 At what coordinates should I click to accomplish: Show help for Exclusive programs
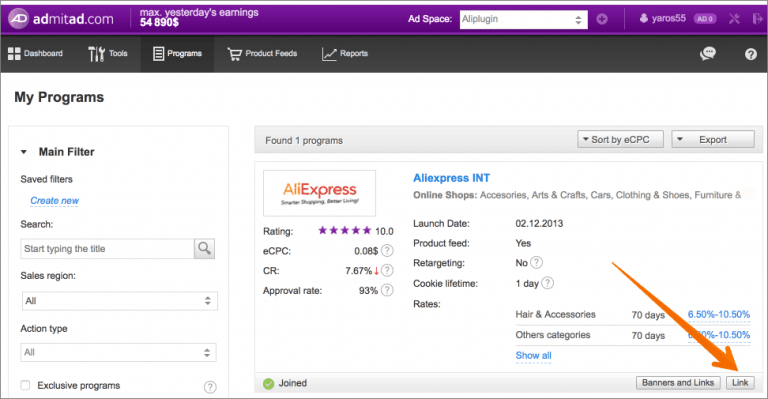tap(210, 387)
